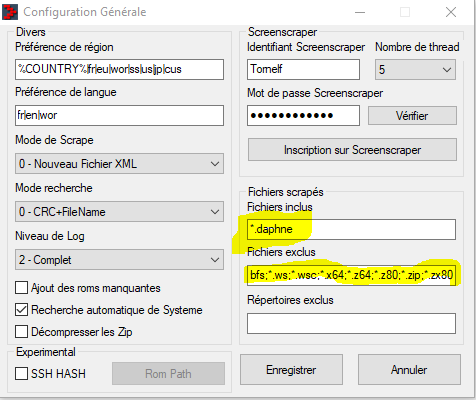This screenshot has height=400, width=476.
Task: Focus the Préférence de langue field
Action: click(x=119, y=116)
